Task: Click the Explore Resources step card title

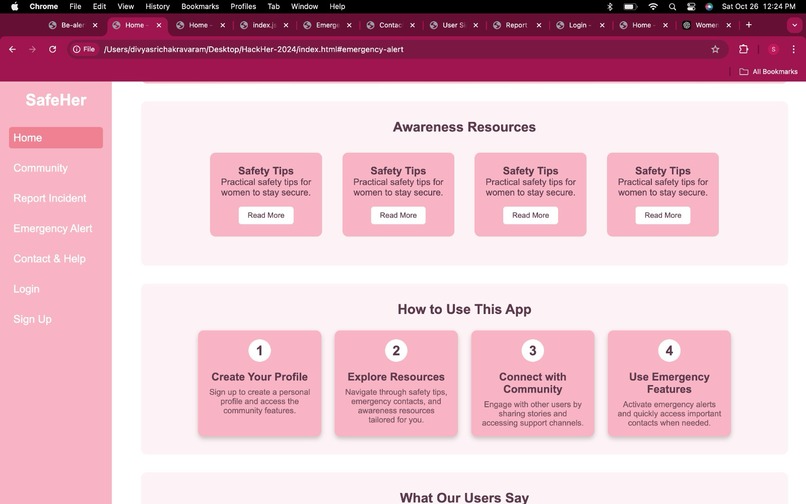Action: click(396, 377)
